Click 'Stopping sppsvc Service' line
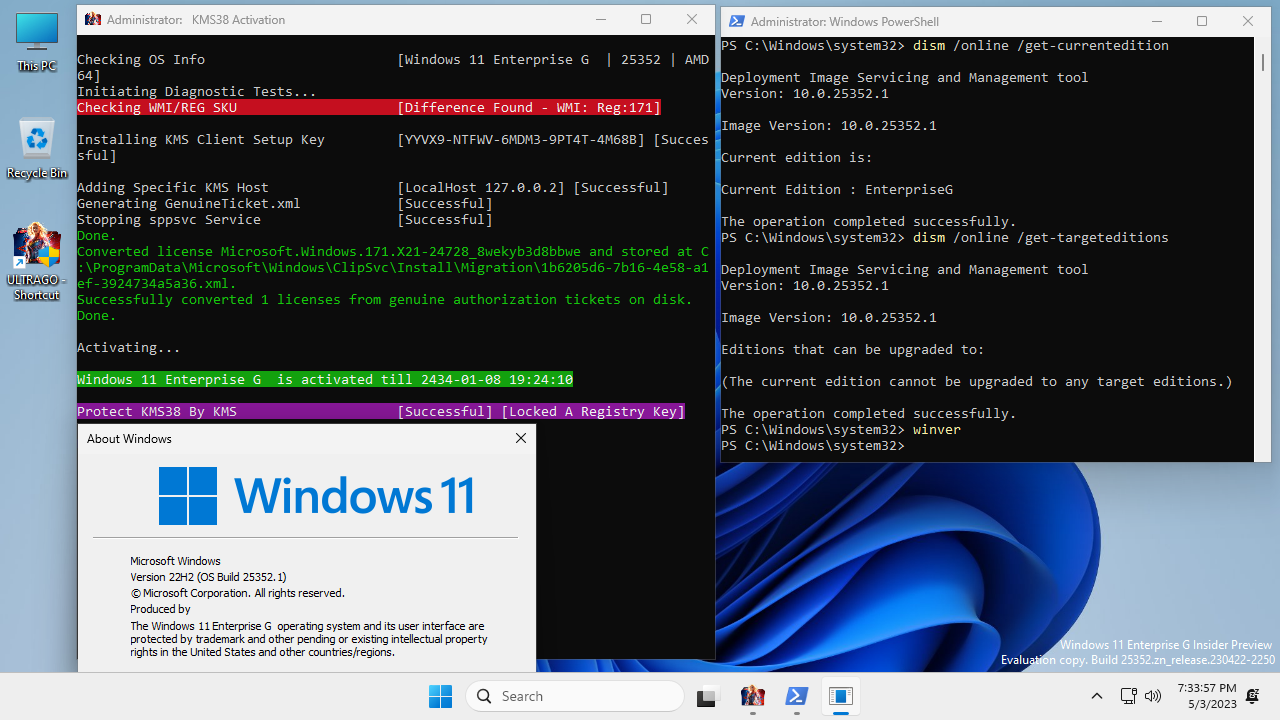 [x=285, y=219]
